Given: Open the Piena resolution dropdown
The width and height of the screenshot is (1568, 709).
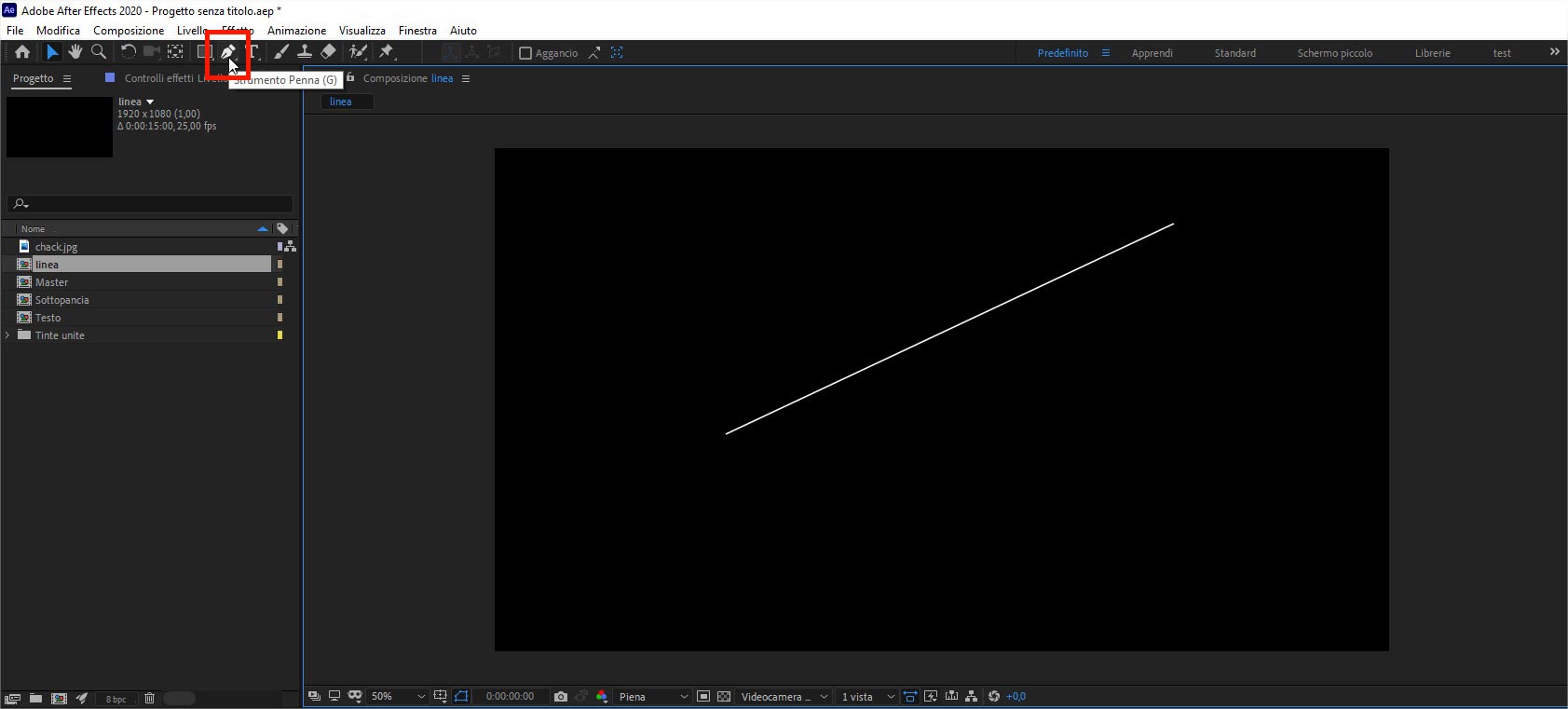Looking at the screenshot, I should (653, 696).
